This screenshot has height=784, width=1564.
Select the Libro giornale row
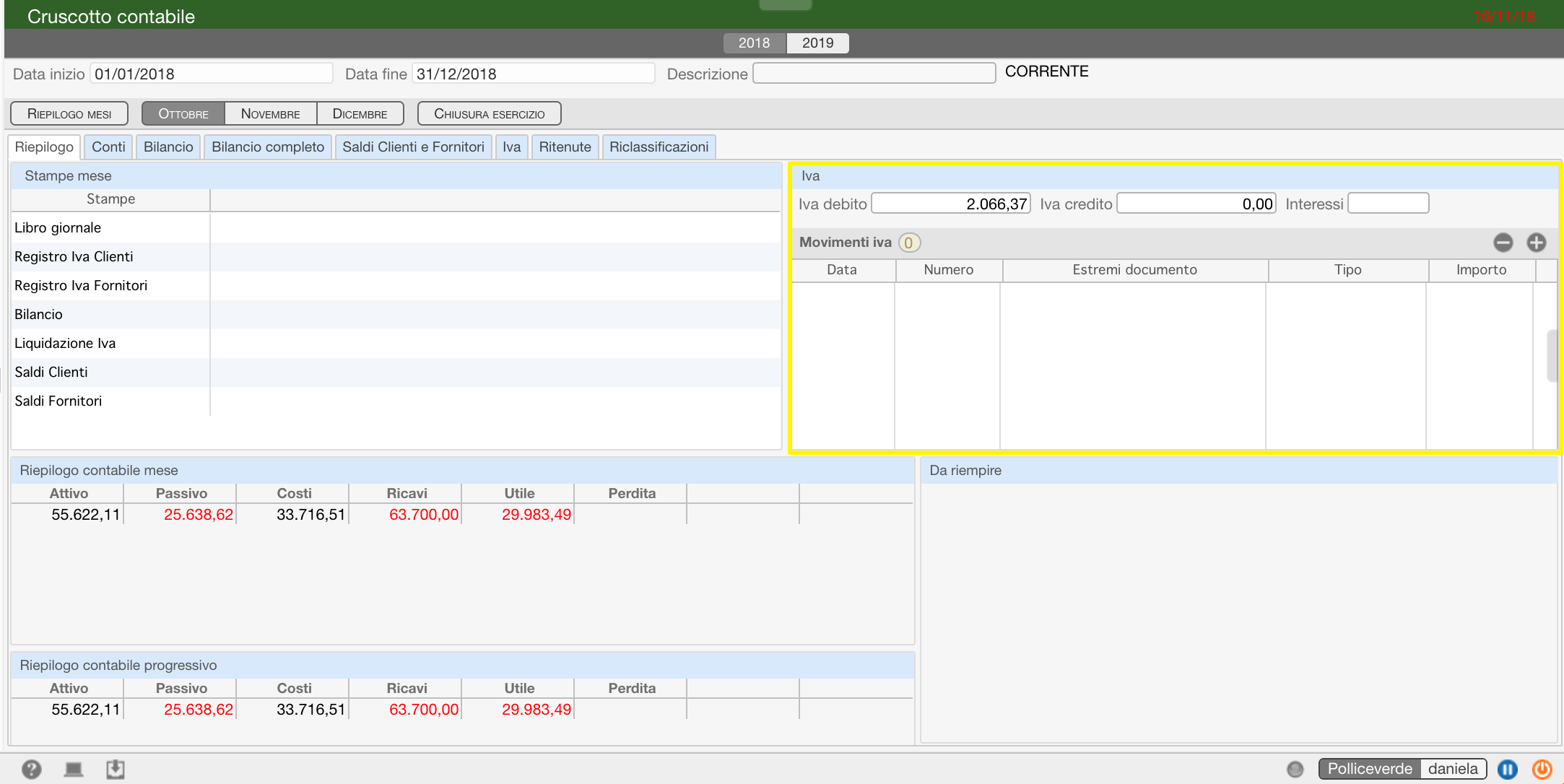(396, 228)
